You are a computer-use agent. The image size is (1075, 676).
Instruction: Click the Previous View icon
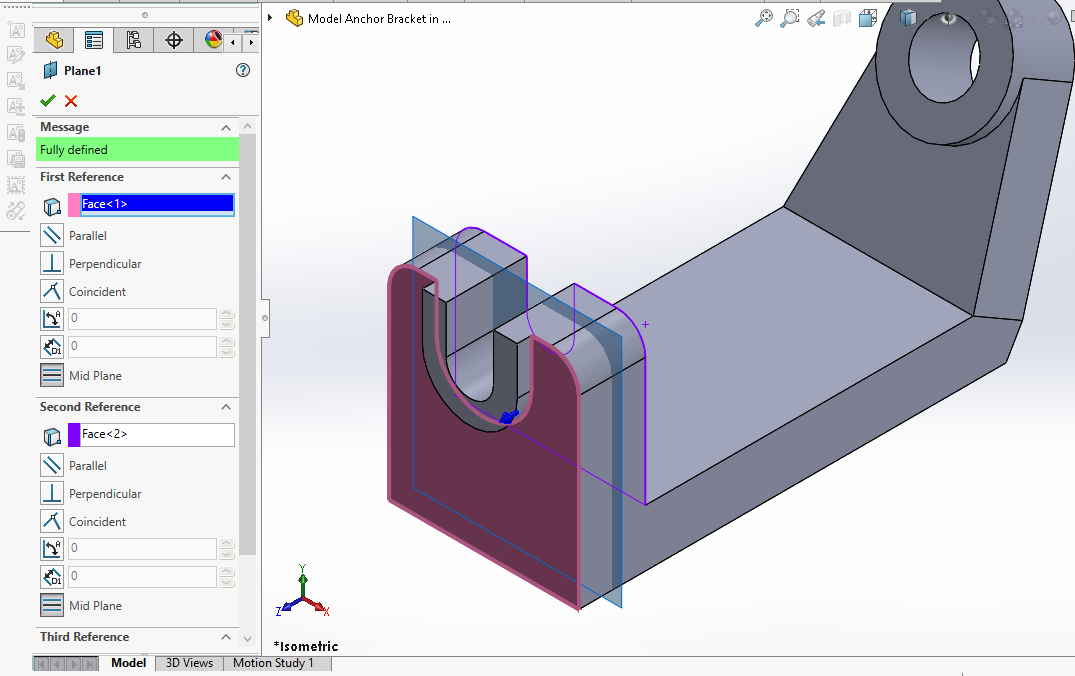816,18
